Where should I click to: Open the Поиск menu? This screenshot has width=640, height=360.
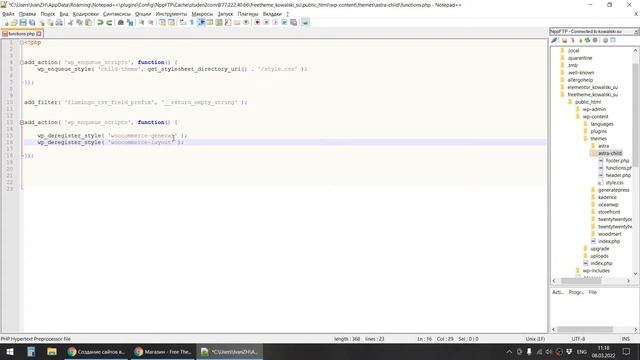[x=48, y=14]
